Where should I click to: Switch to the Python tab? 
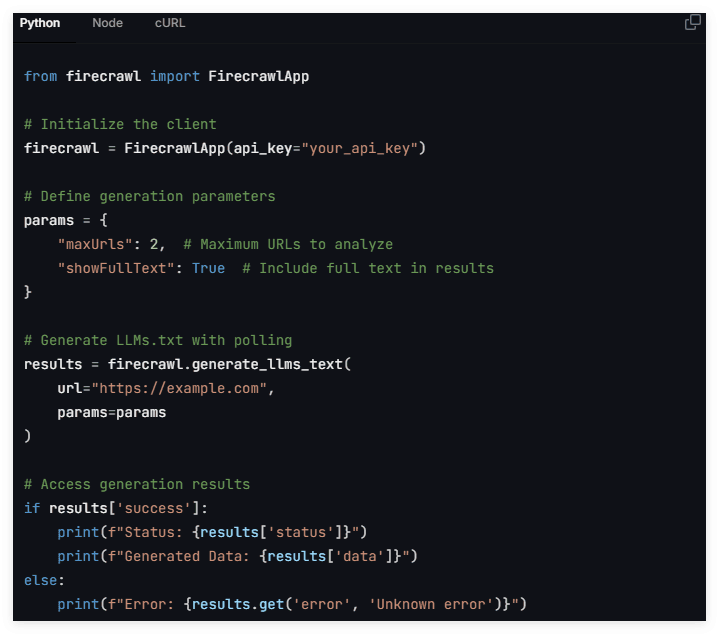coord(40,23)
